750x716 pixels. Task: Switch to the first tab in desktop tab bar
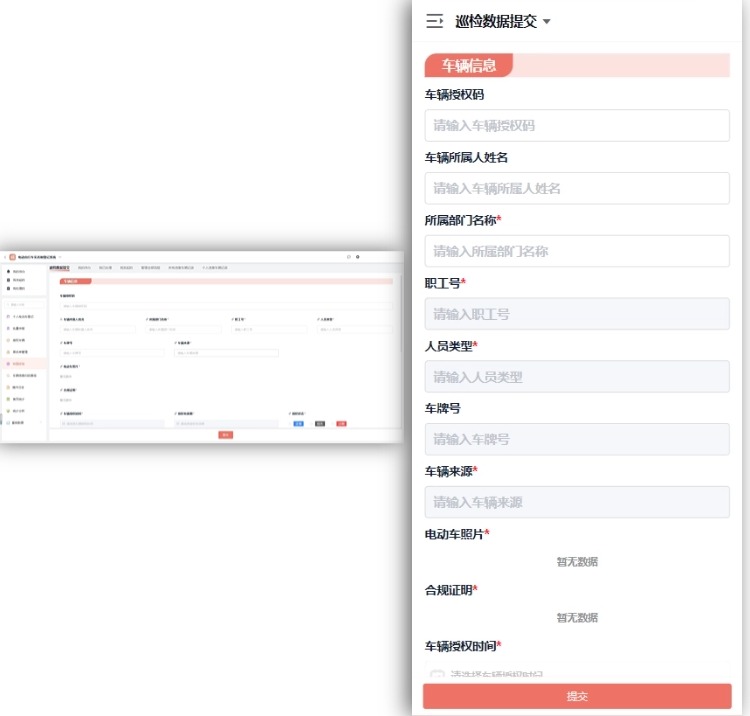59,268
